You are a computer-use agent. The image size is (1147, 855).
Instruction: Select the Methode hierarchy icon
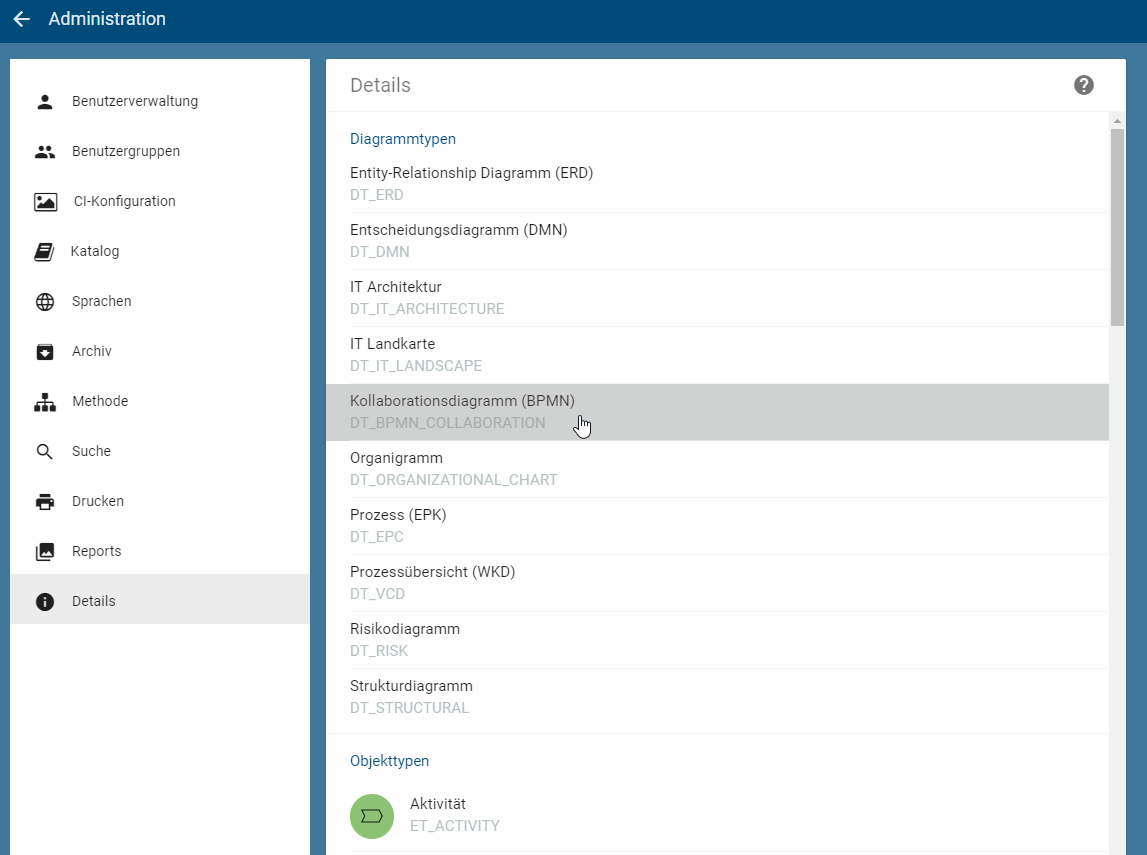[45, 400]
